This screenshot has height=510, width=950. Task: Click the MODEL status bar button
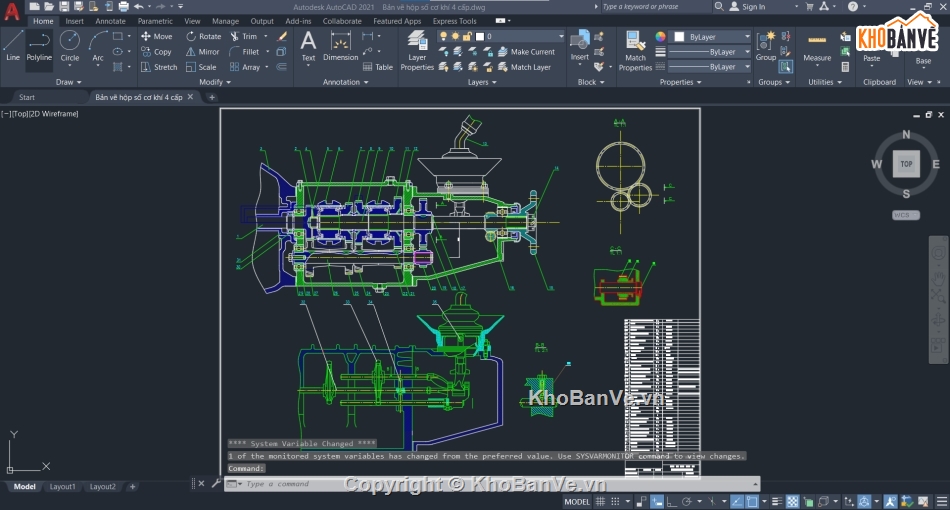tap(577, 502)
